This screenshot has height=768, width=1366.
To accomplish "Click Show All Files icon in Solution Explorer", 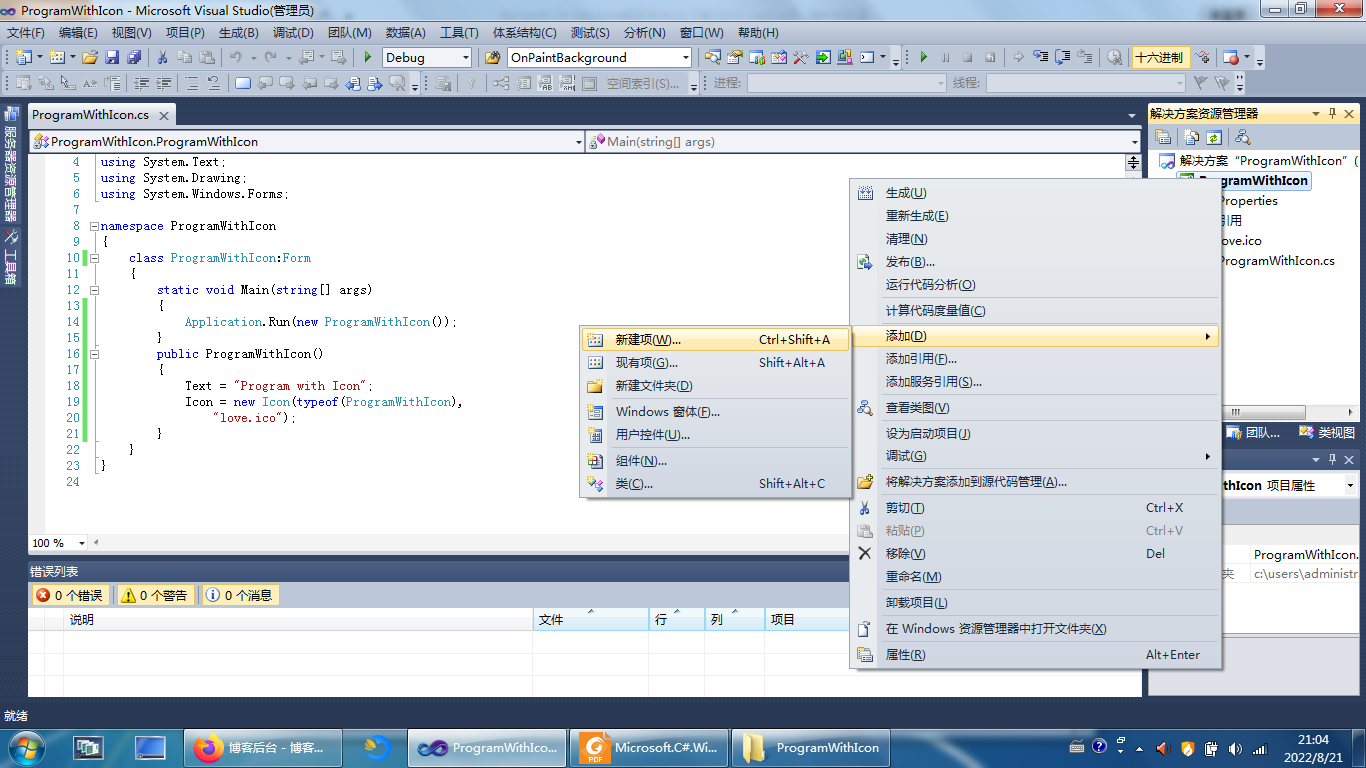I will point(1192,137).
